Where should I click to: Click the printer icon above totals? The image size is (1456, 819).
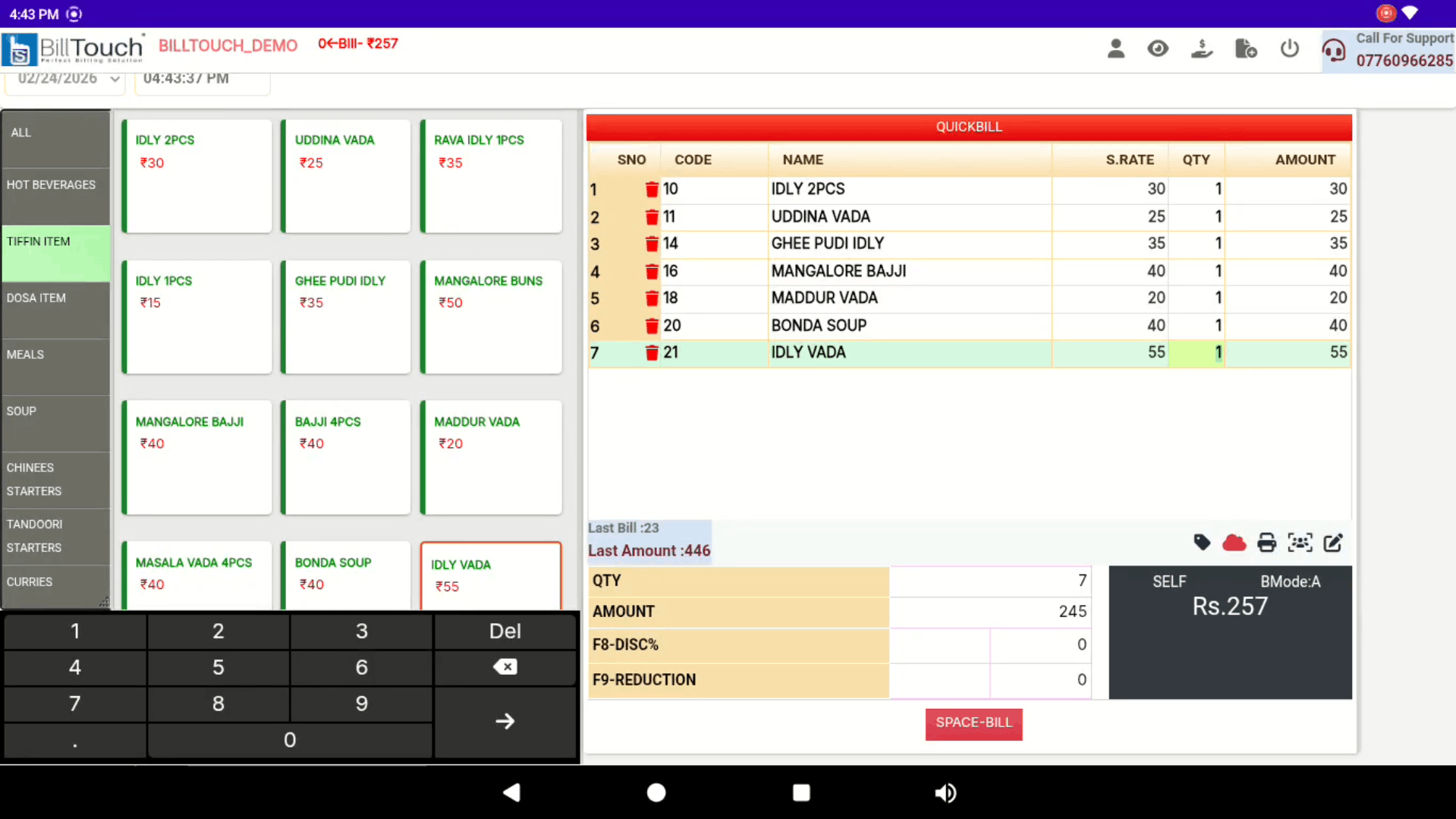pos(1266,543)
